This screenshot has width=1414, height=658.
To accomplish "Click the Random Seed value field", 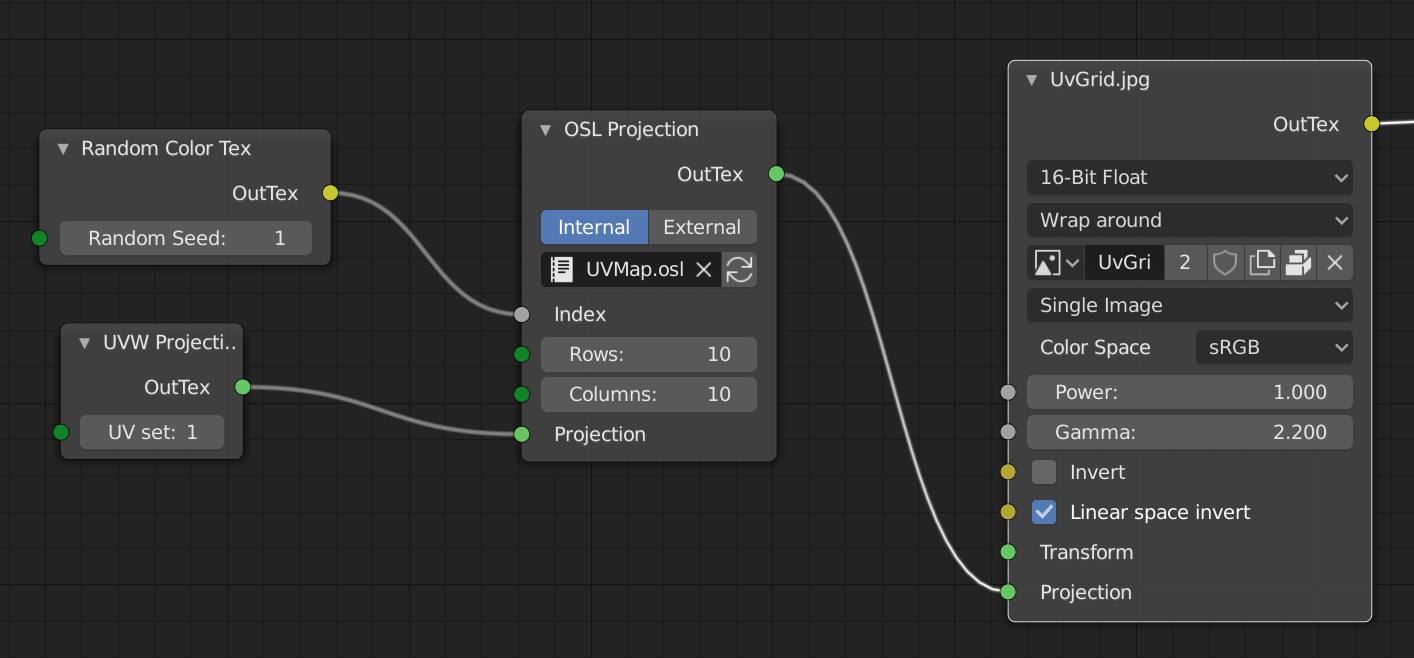I will [185, 238].
